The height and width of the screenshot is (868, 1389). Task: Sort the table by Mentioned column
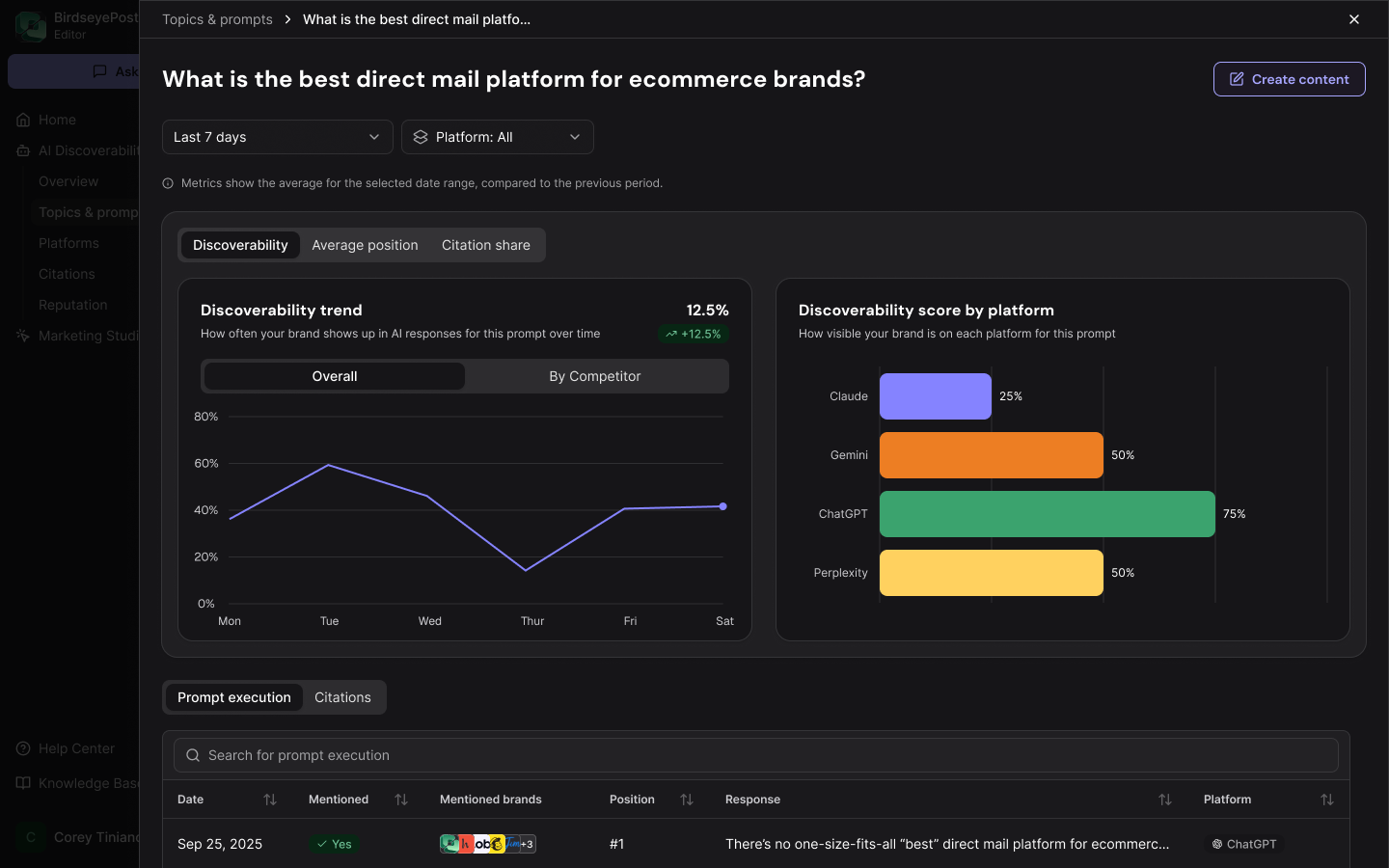pos(401,800)
